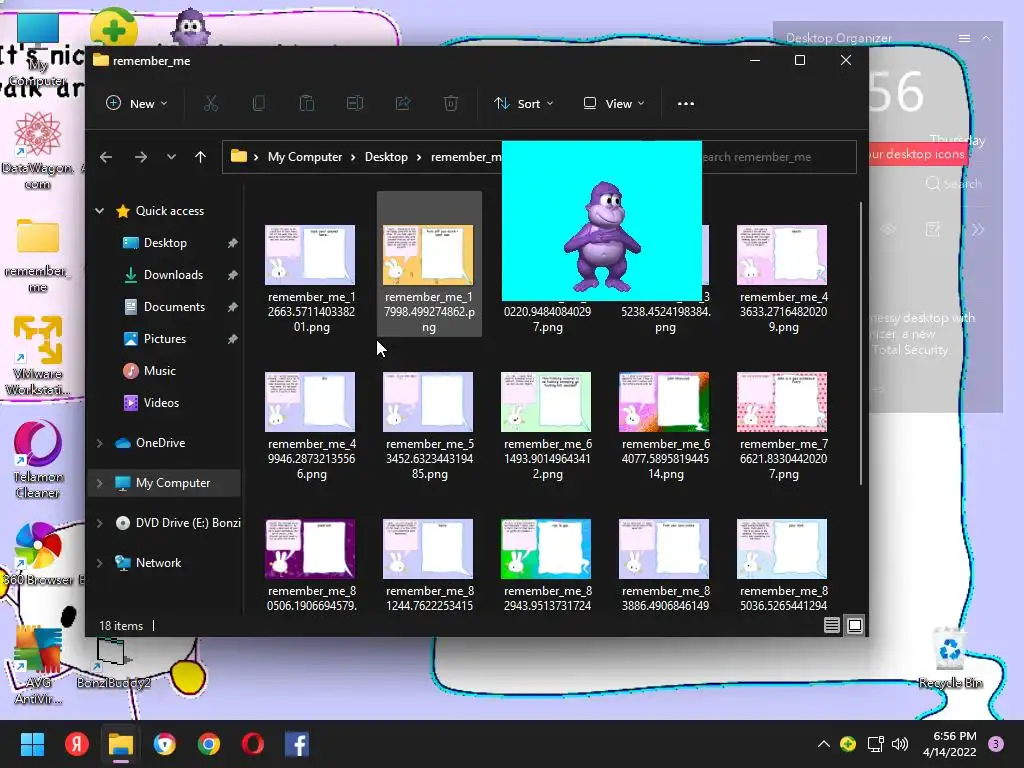The height and width of the screenshot is (768, 1024).
Task: Open Facebook app from taskbar
Action: [x=297, y=744]
